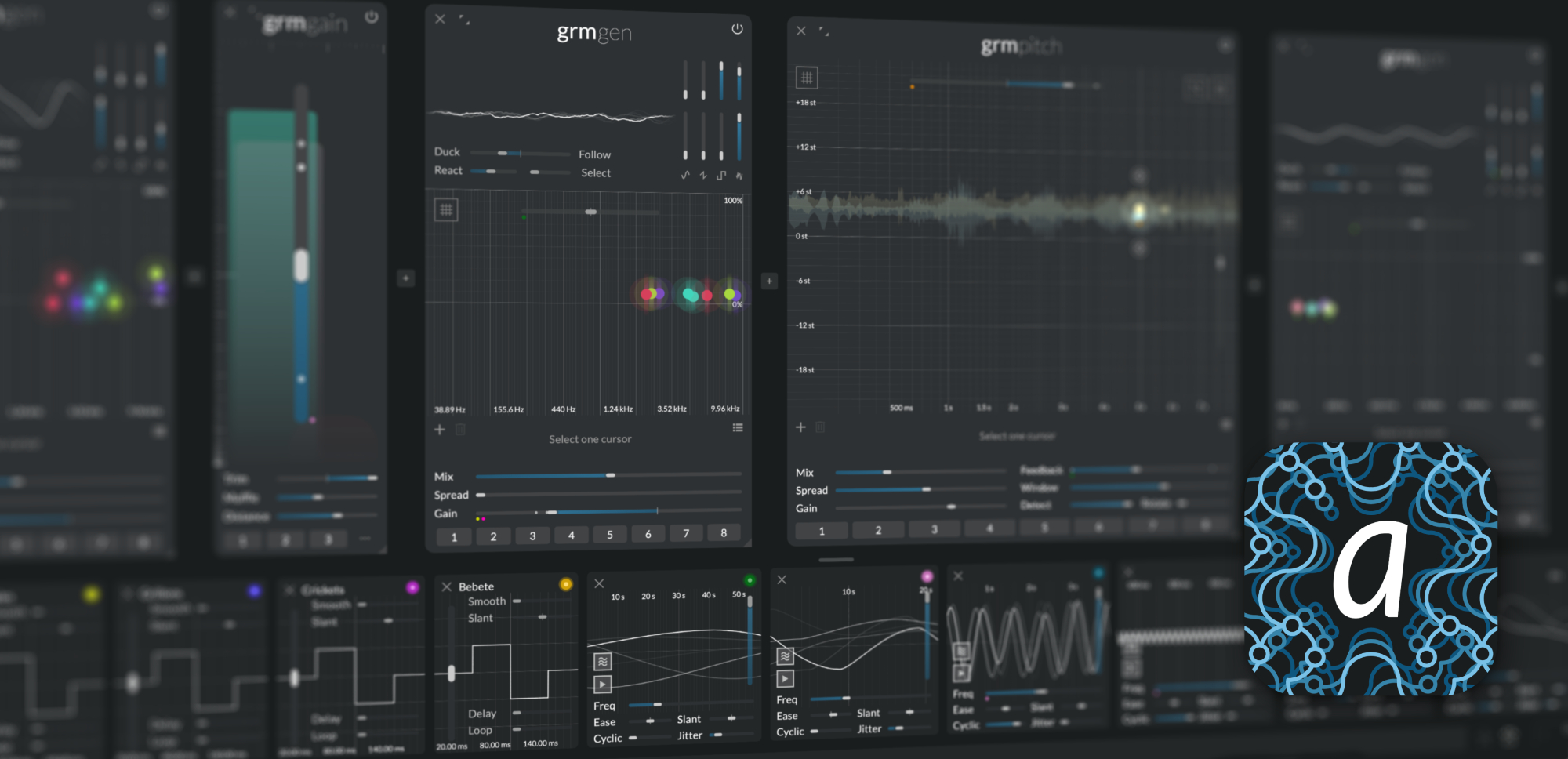Click the blue patterned 'a' app logo

pyautogui.click(x=1370, y=568)
